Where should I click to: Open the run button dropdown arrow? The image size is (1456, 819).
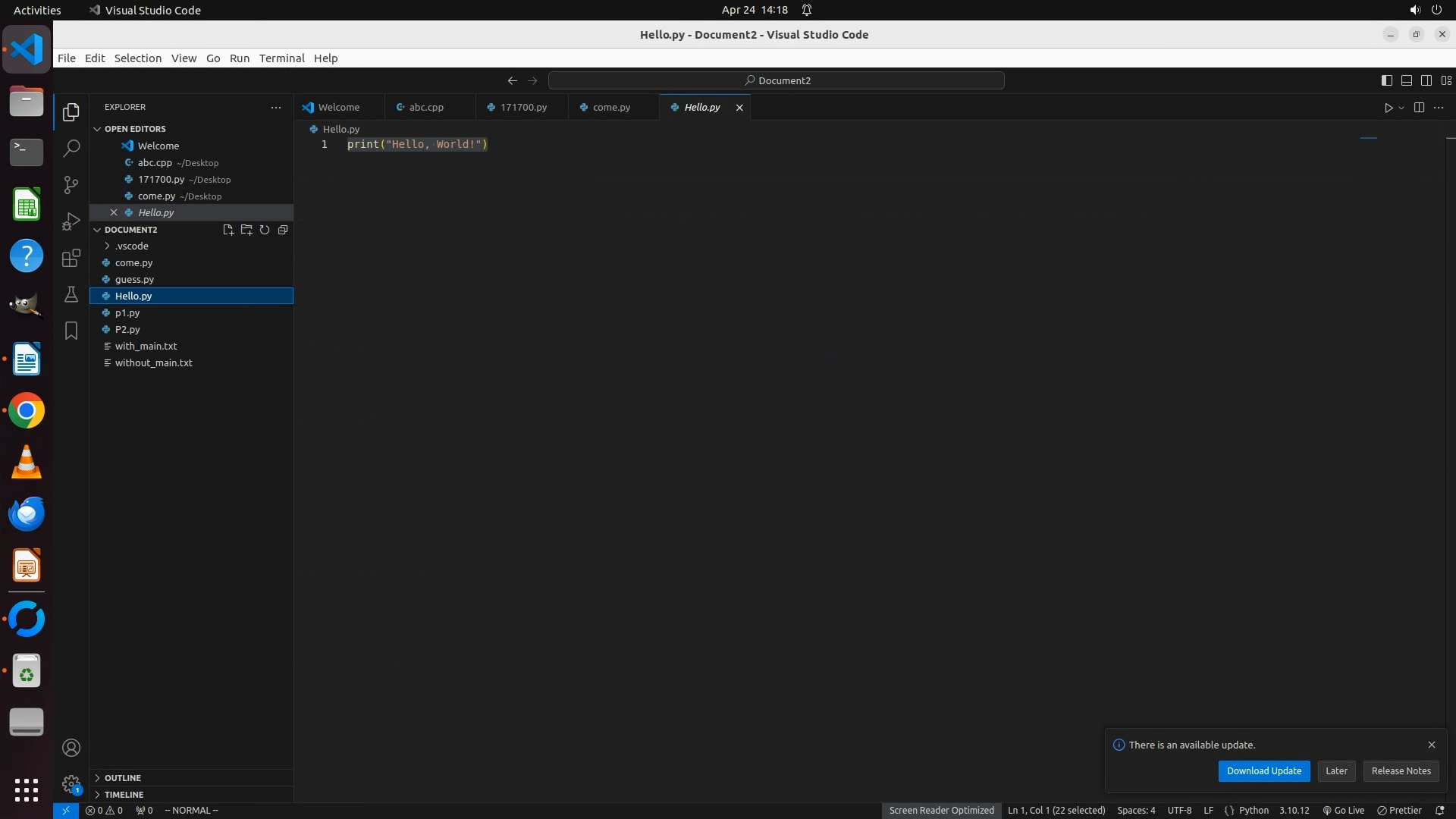point(1401,108)
